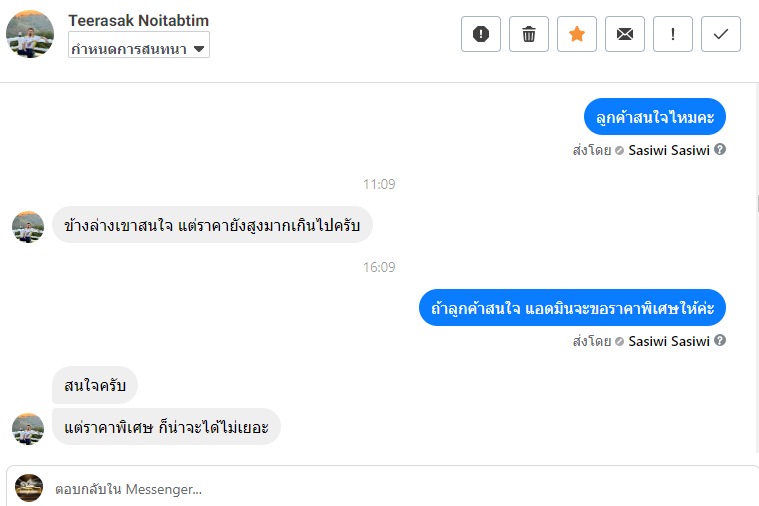This screenshot has width=759, height=506.
Task: Click the blue message ลูกค้าสนใจไหมคะ
Action: click(x=654, y=118)
